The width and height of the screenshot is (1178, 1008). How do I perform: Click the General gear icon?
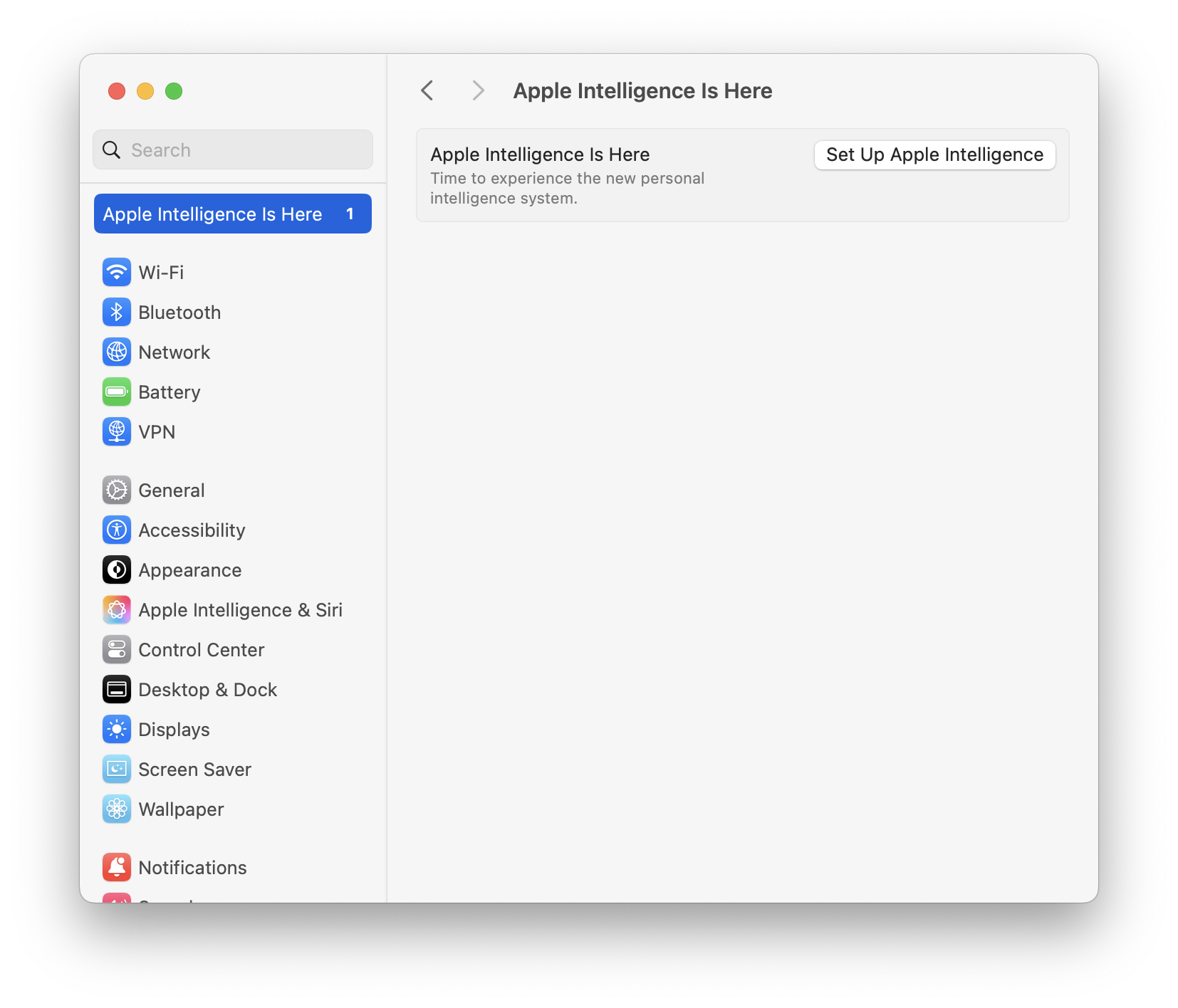click(117, 490)
